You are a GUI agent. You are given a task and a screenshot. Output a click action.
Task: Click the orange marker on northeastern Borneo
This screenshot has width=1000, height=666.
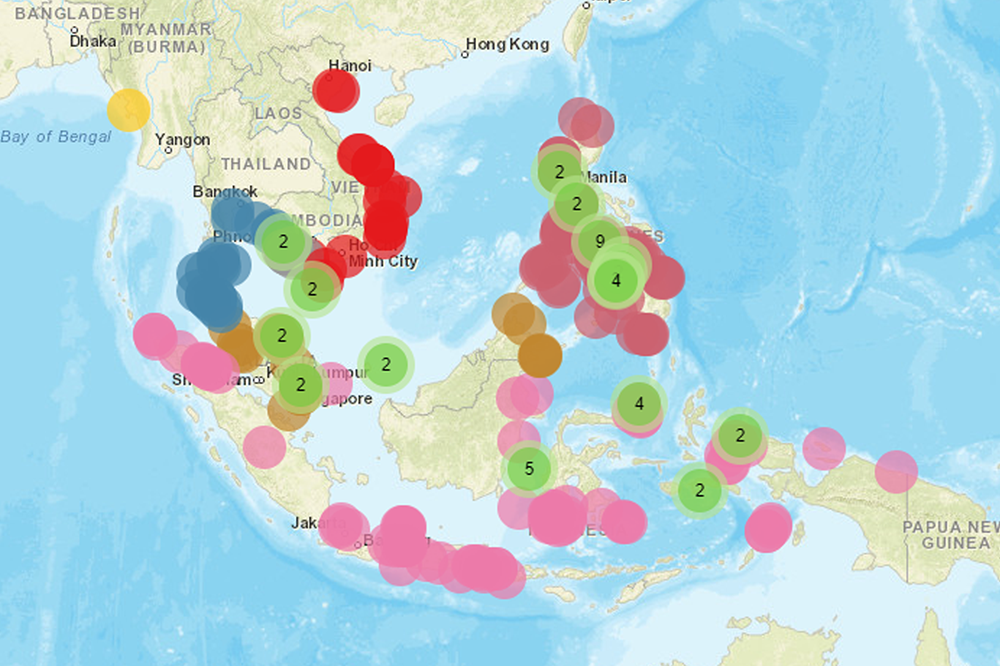click(540, 354)
